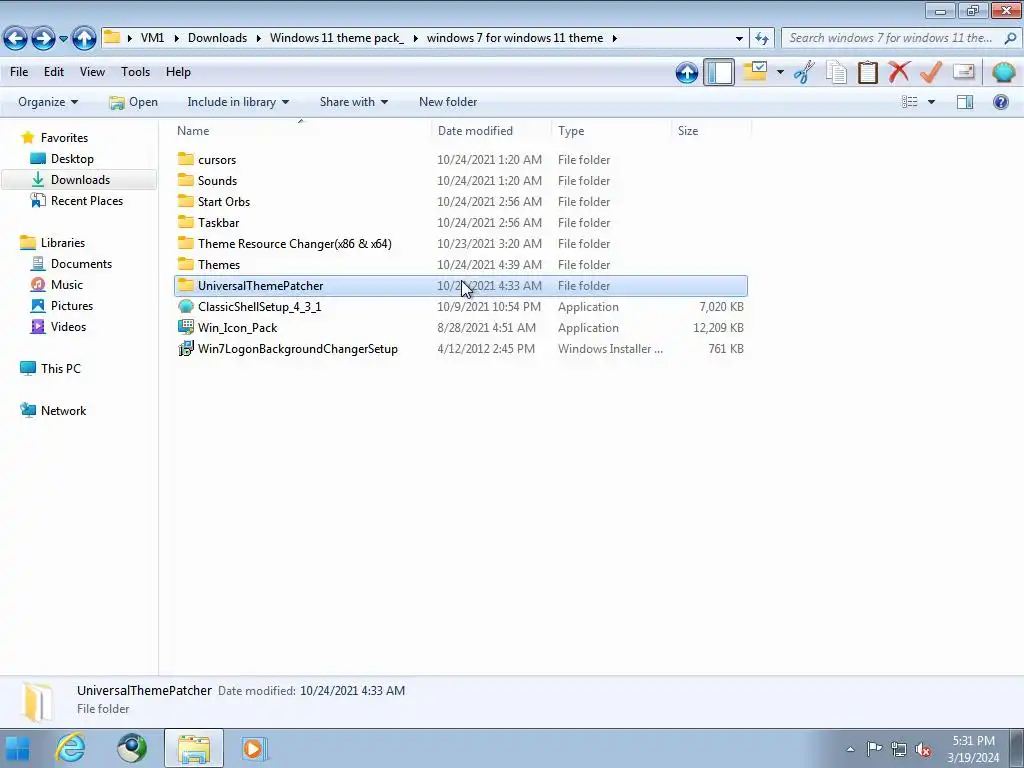This screenshot has height=768, width=1024.
Task: Sort by the Type column header
Action: click(x=611, y=131)
